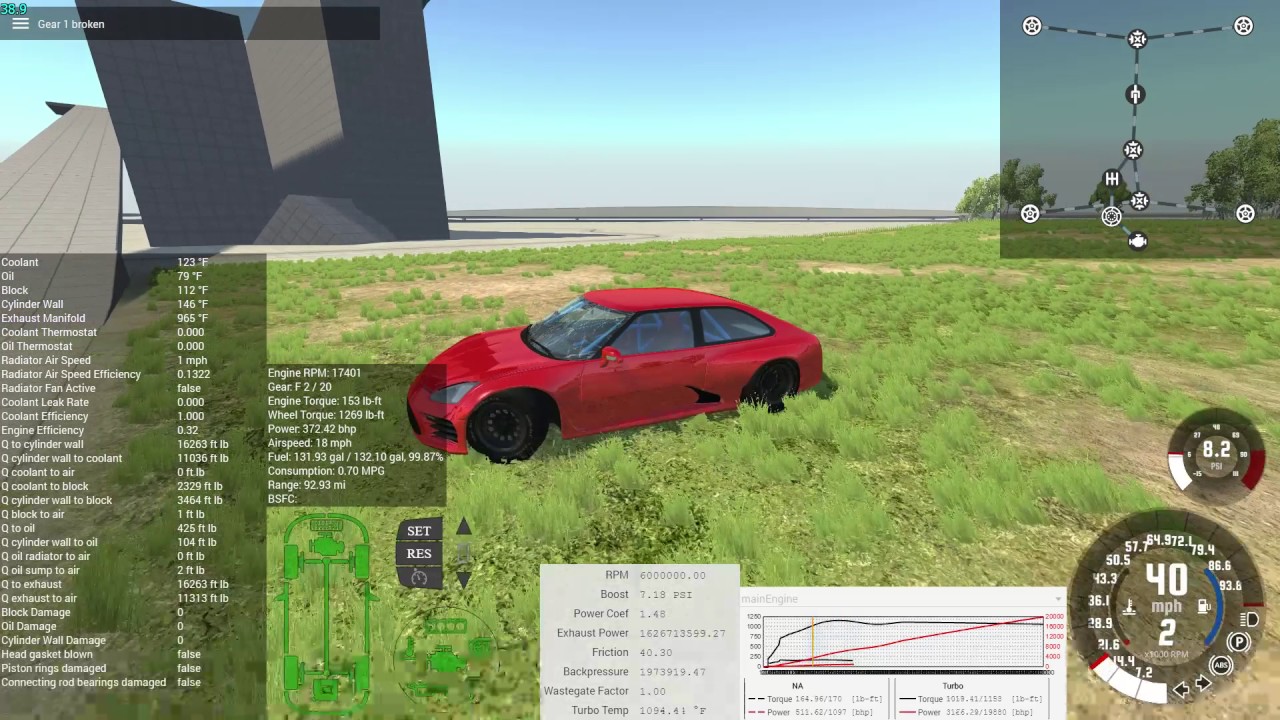Click the engine icon in the powertrain diagram
The height and width of the screenshot is (720, 1280).
click(x=1138, y=241)
